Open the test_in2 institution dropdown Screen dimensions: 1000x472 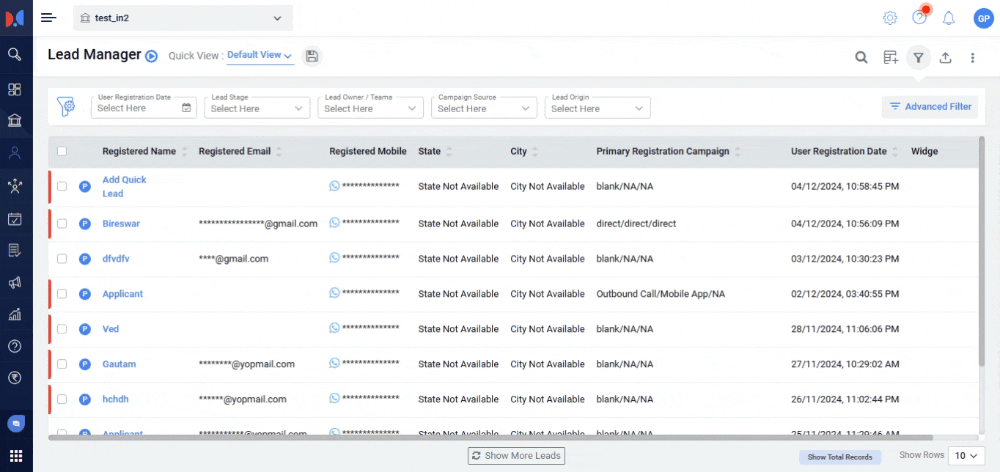pos(183,18)
